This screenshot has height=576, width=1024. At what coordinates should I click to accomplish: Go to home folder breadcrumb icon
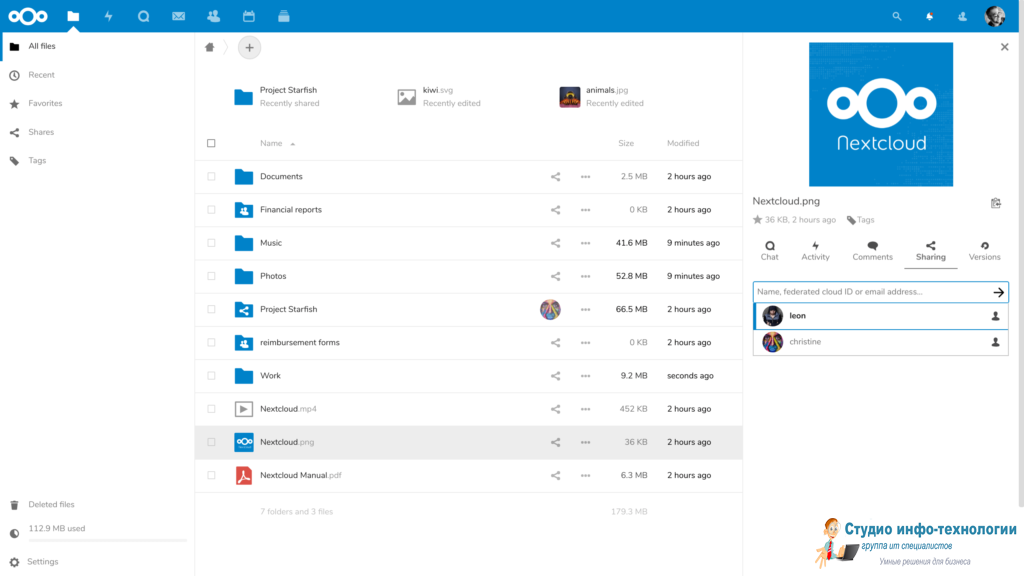pos(210,47)
